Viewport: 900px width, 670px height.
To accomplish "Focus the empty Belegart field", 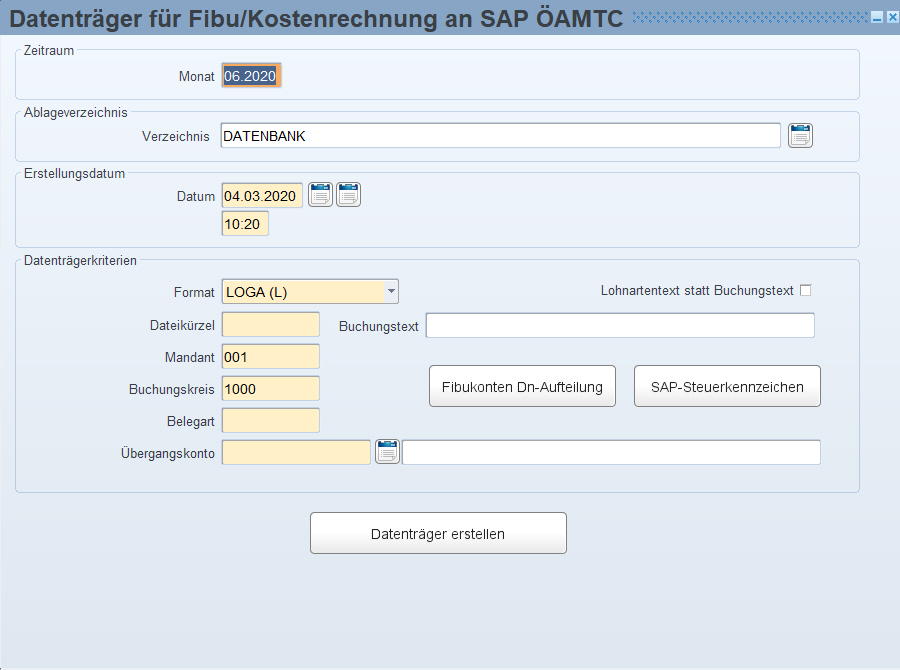I will coord(271,421).
